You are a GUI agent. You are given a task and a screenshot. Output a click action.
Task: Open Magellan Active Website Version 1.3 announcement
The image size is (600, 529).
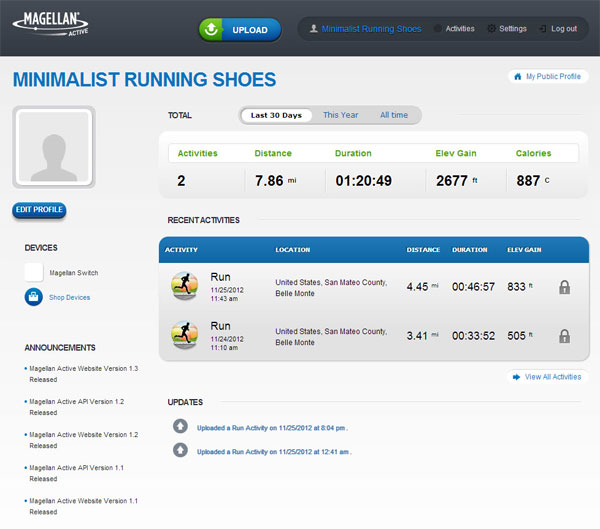coord(83,374)
